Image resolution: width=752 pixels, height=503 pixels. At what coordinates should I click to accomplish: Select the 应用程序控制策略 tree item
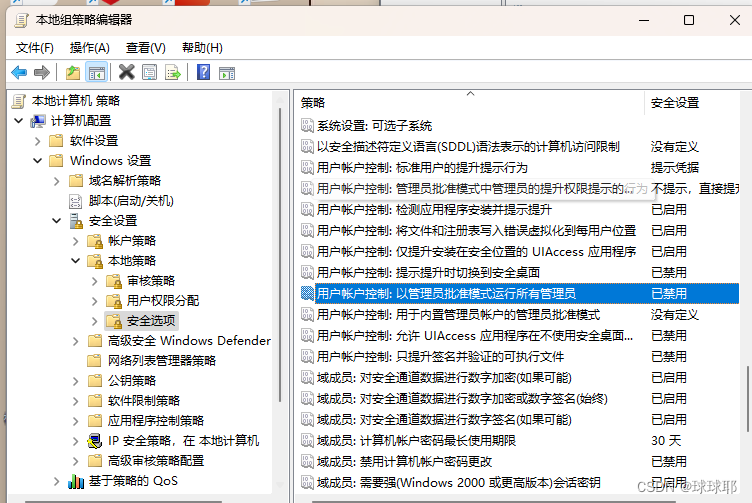156,421
